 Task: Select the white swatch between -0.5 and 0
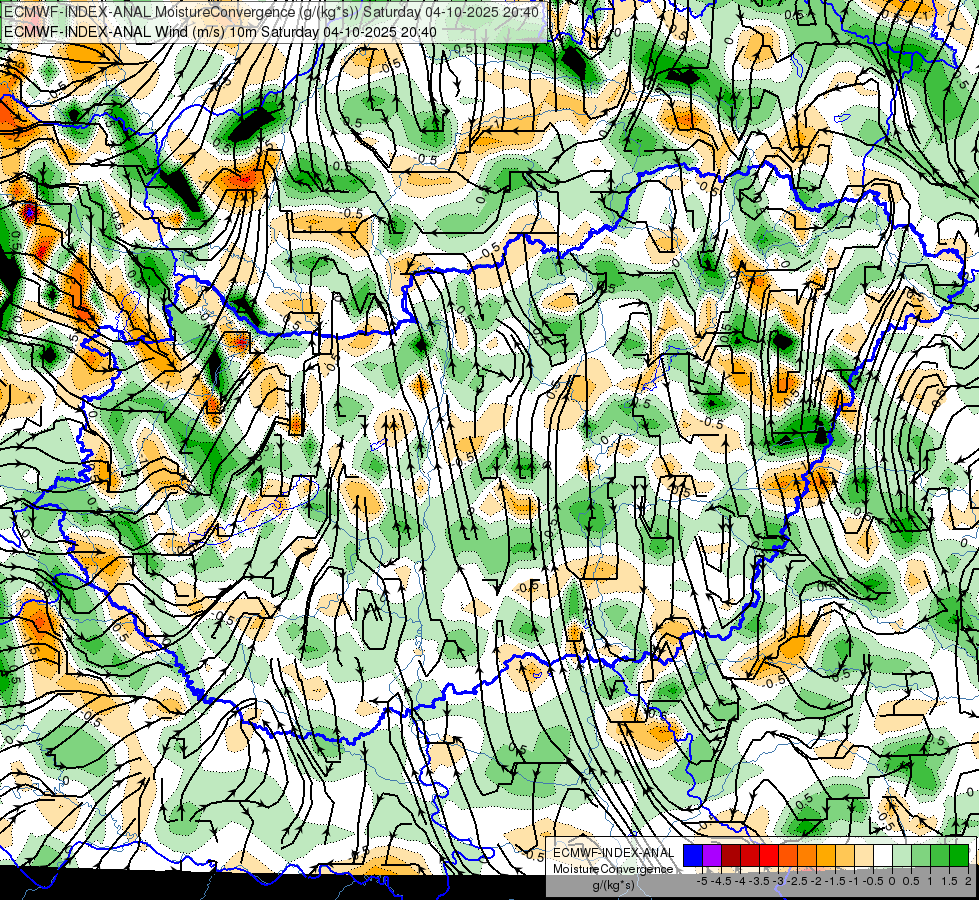[883, 856]
